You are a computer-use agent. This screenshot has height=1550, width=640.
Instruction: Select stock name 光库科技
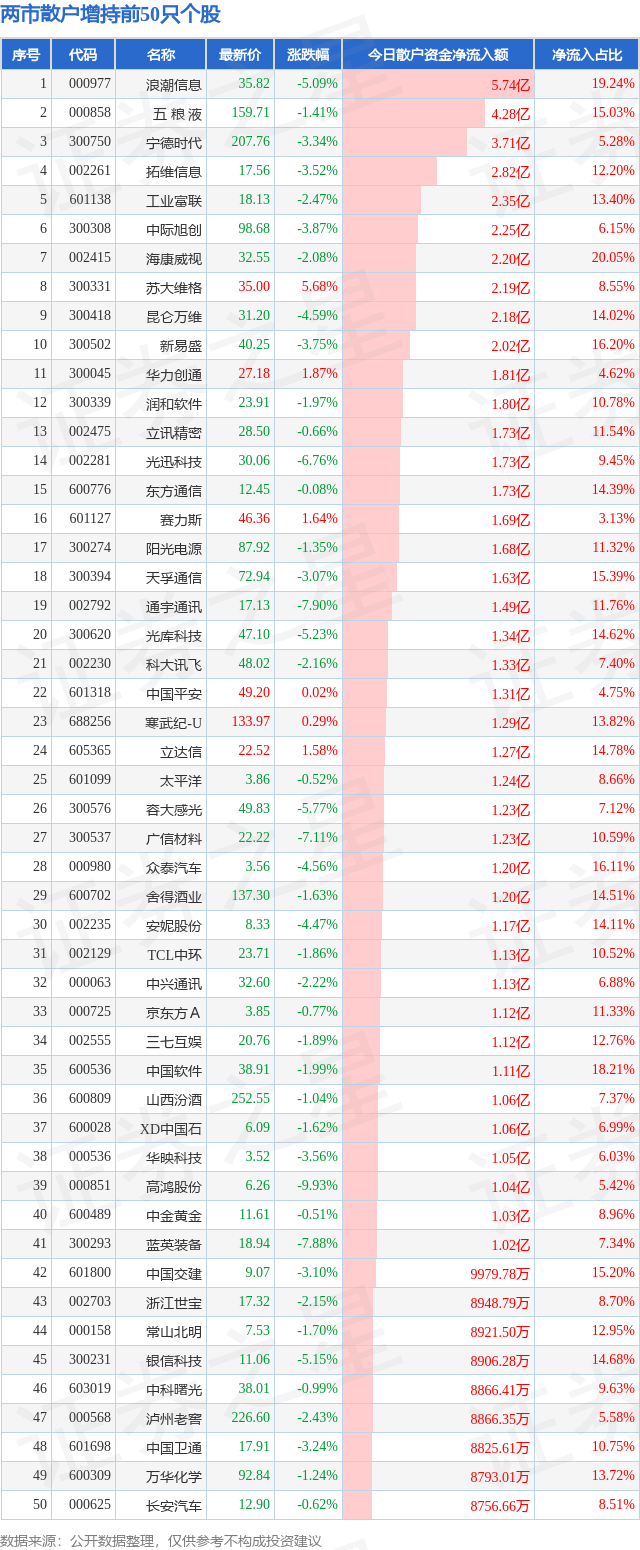[x=175, y=635]
